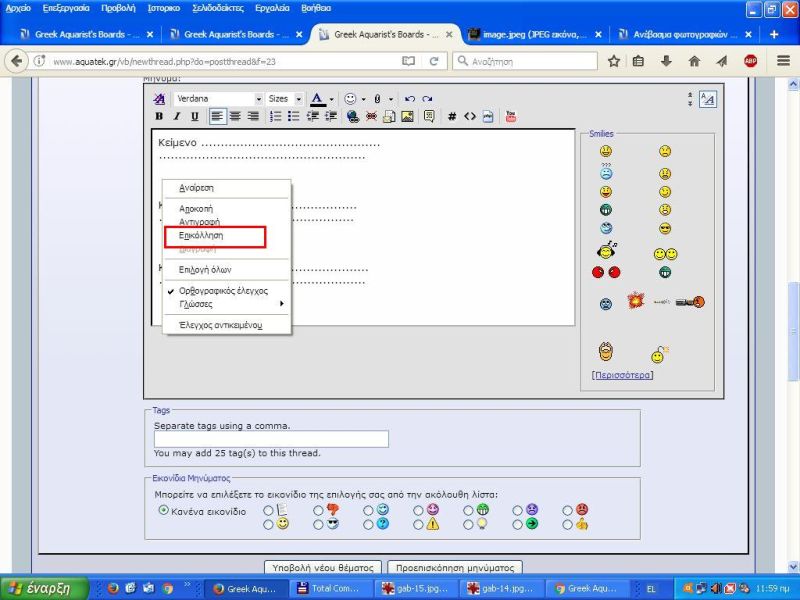Choose the warning triangle message icon radio
Image resolution: width=800 pixels, height=600 pixels.
[x=418, y=523]
